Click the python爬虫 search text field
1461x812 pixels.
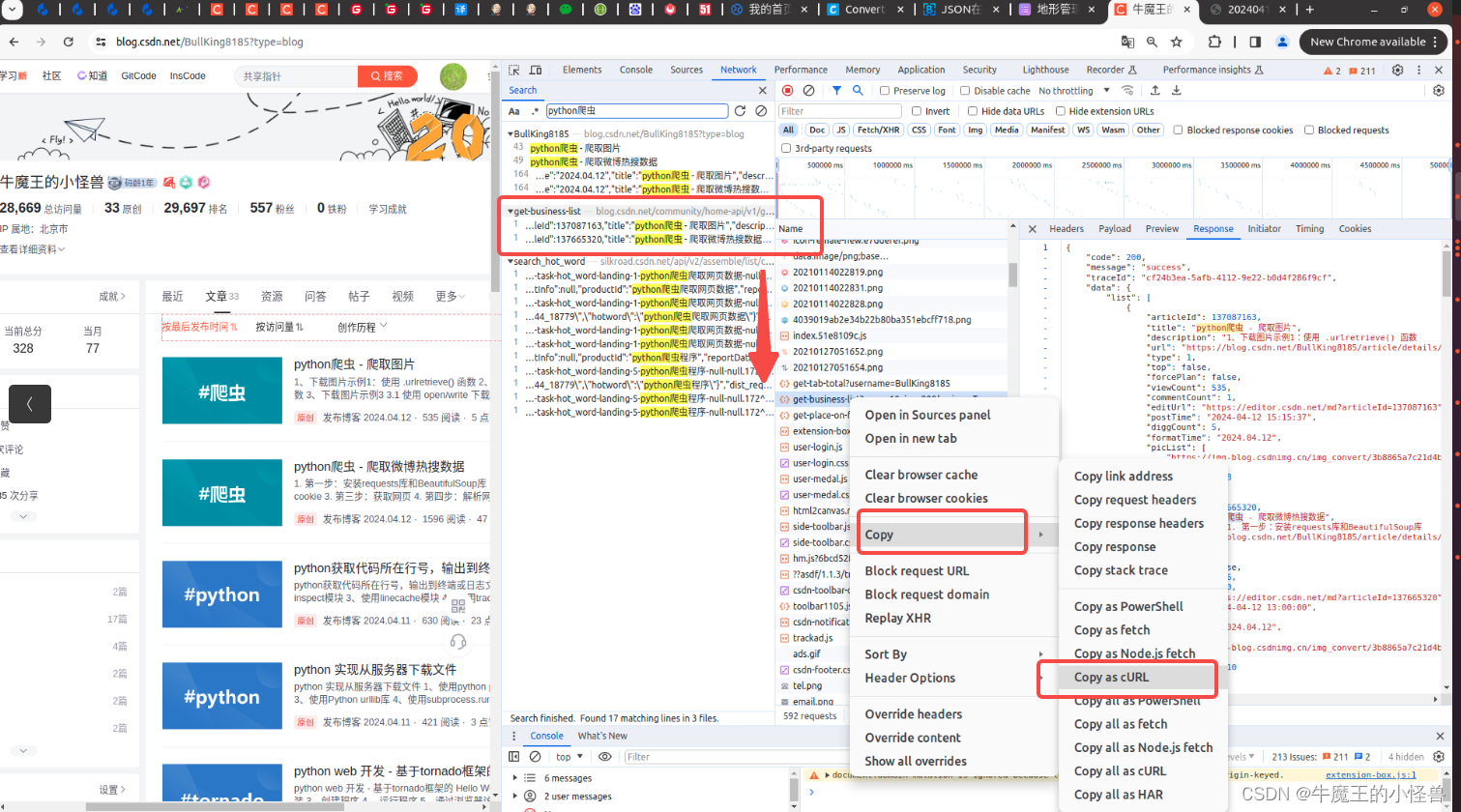point(637,111)
